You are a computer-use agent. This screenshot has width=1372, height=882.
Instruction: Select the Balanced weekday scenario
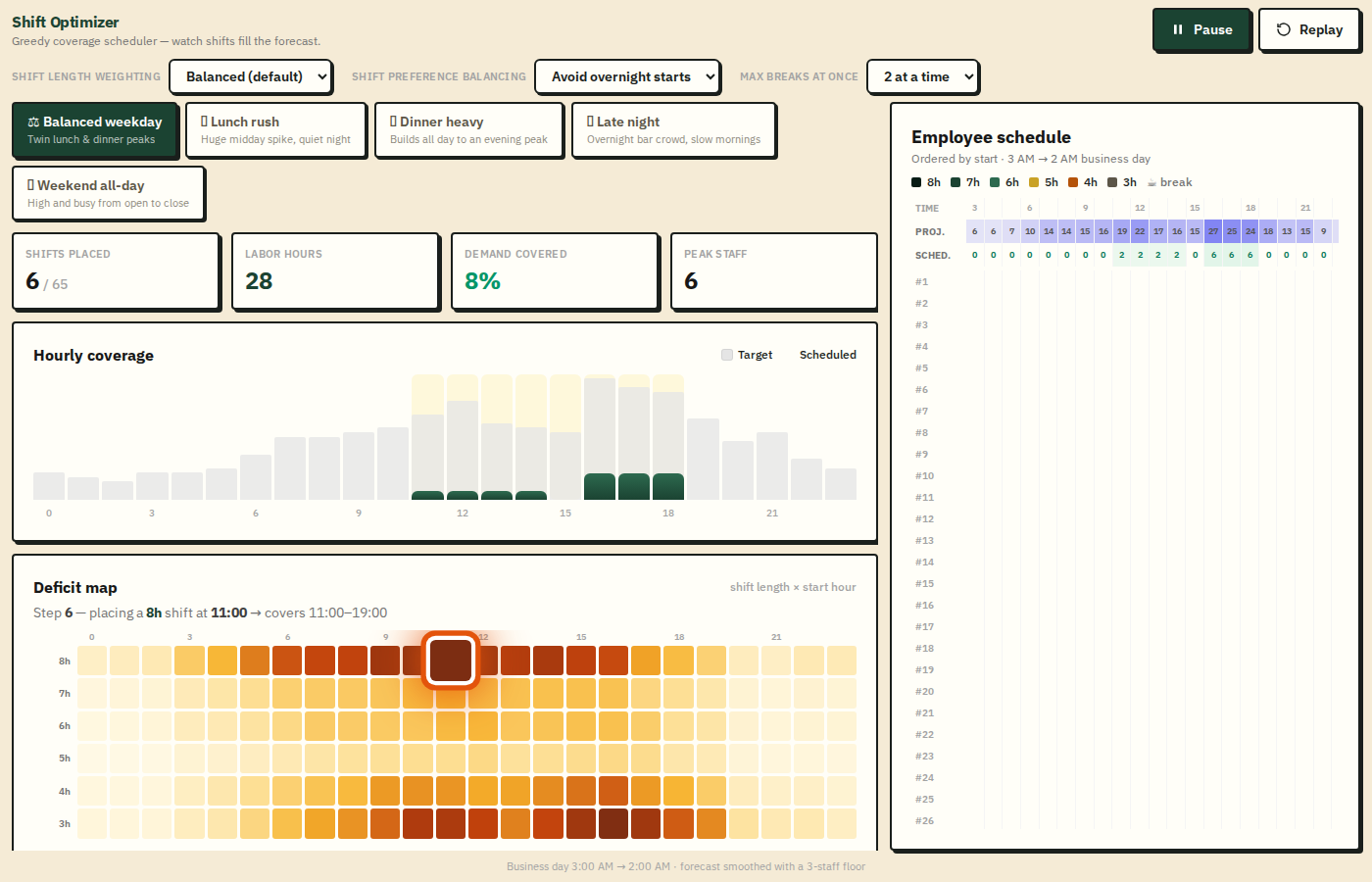[x=95, y=129]
